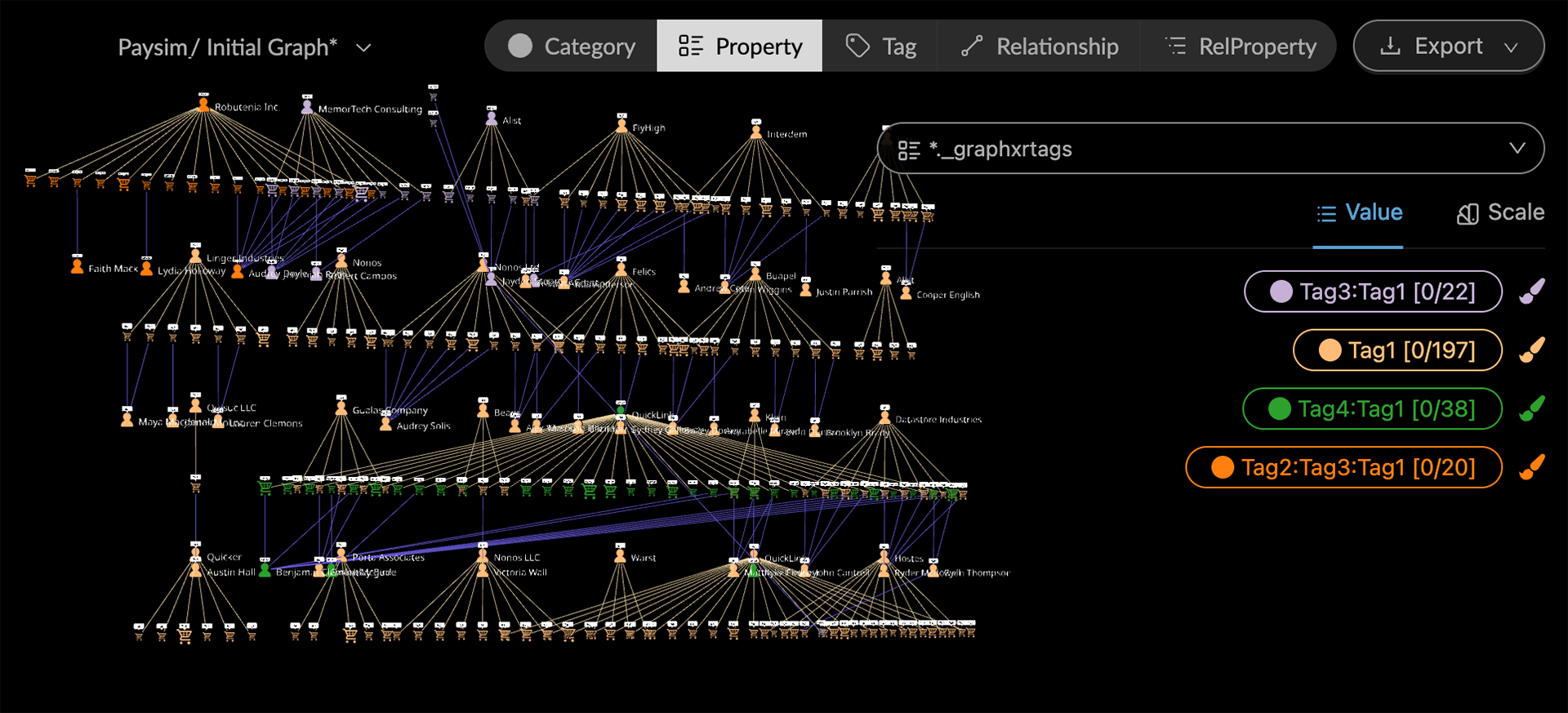1568x713 pixels.
Task: Select the Value view
Action: pos(1359,213)
